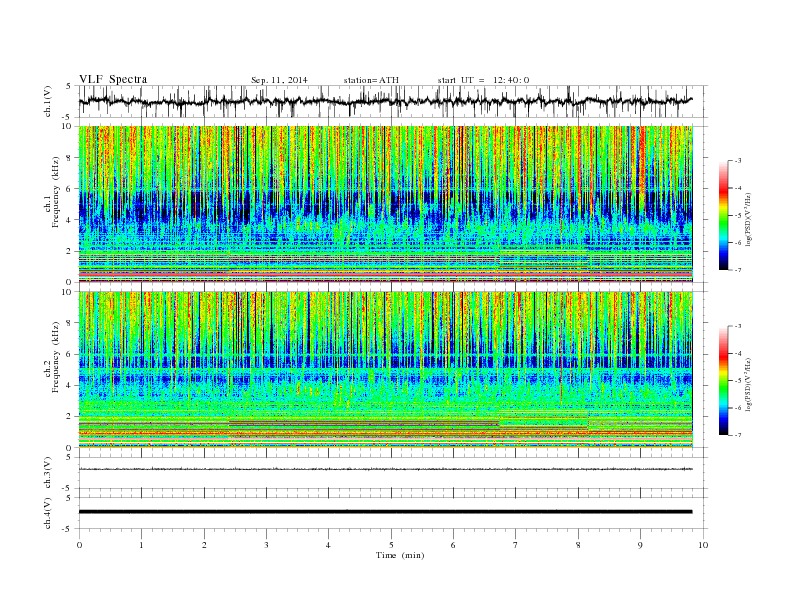Image resolution: width=792 pixels, height=612 pixels.
Task: Click time axis tick label "0"
Action: [79, 545]
